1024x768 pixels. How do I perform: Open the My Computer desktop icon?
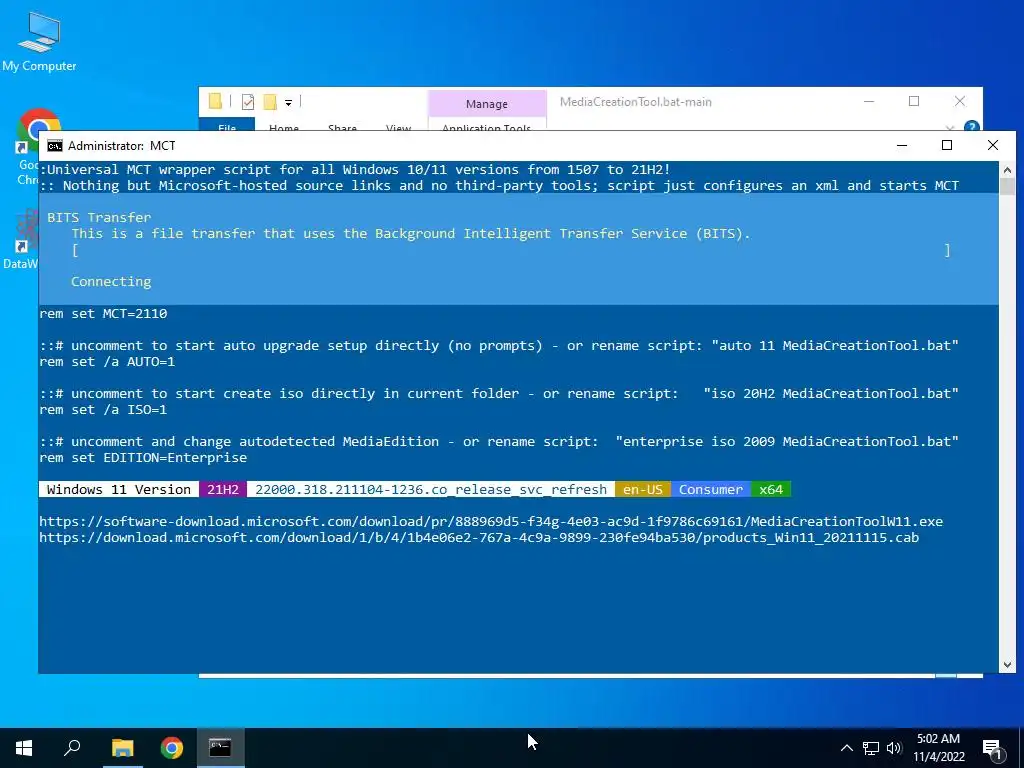(39, 40)
